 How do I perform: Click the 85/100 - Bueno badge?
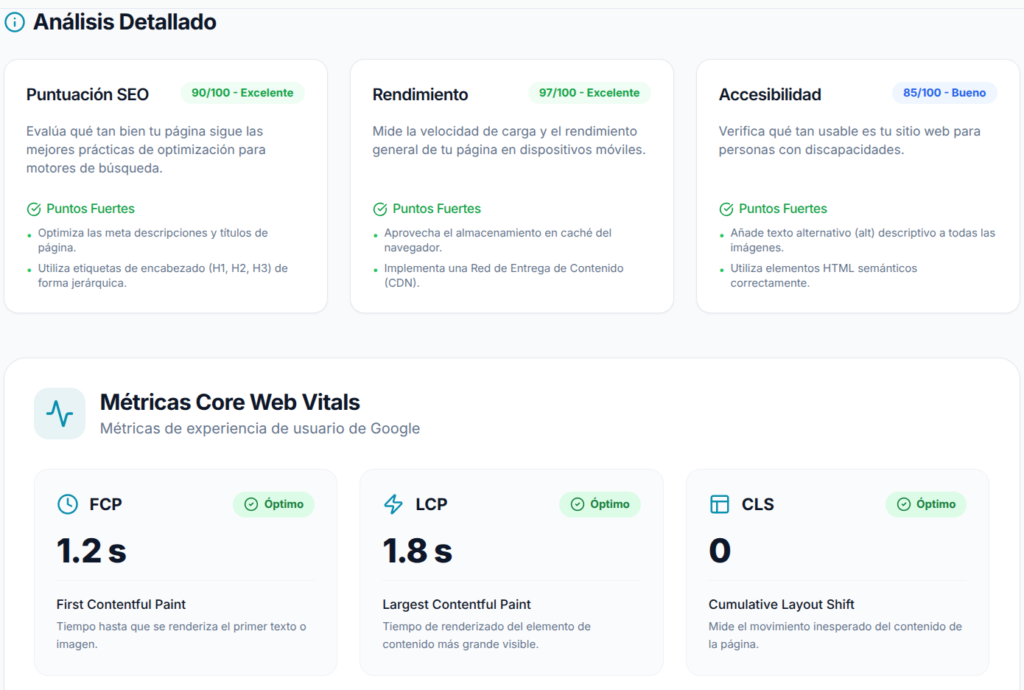pyautogui.click(x=944, y=93)
